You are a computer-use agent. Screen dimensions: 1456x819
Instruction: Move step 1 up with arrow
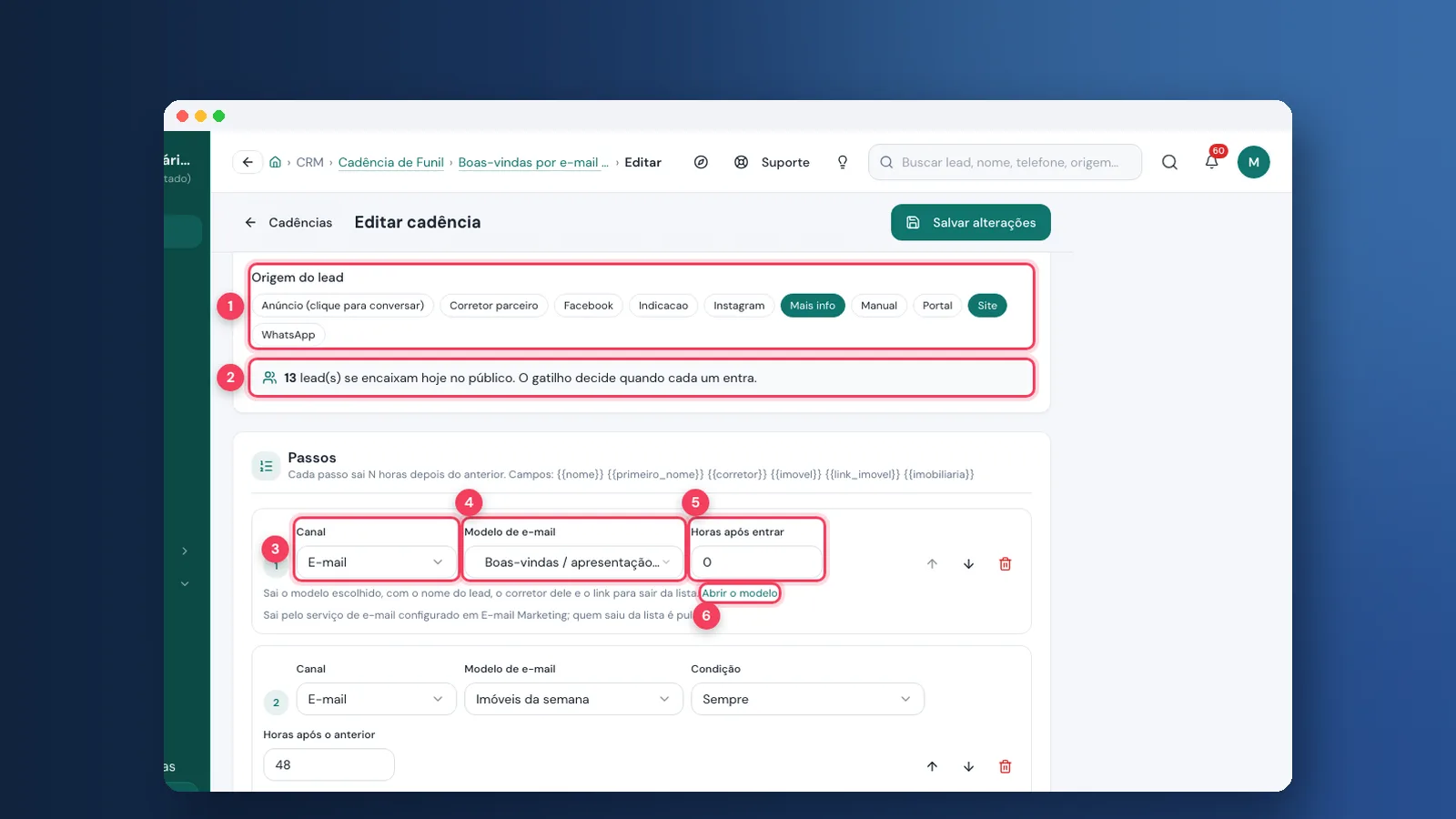tap(932, 564)
